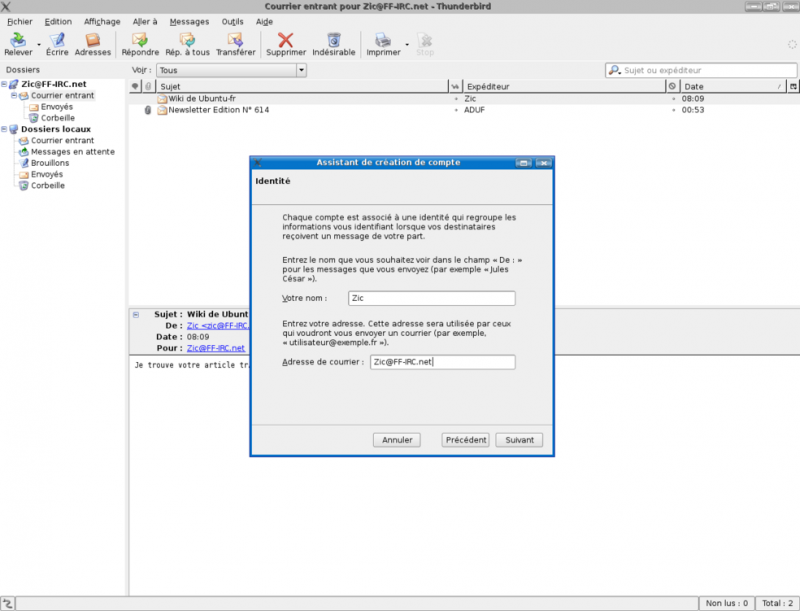The height and width of the screenshot is (611, 800).
Task: Click the Relever get mail icon
Action: [x=18, y=41]
